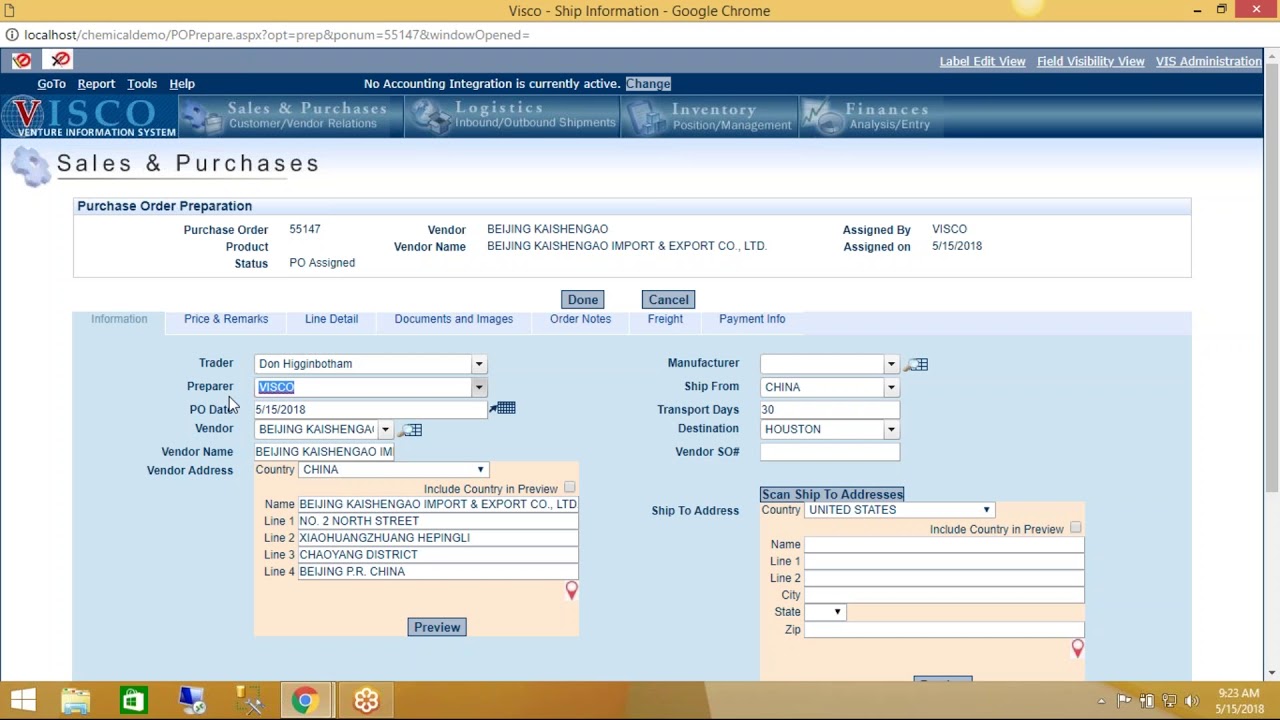The width and height of the screenshot is (1280, 720).
Task: Open the Field Visibility View link
Action: [1090, 62]
